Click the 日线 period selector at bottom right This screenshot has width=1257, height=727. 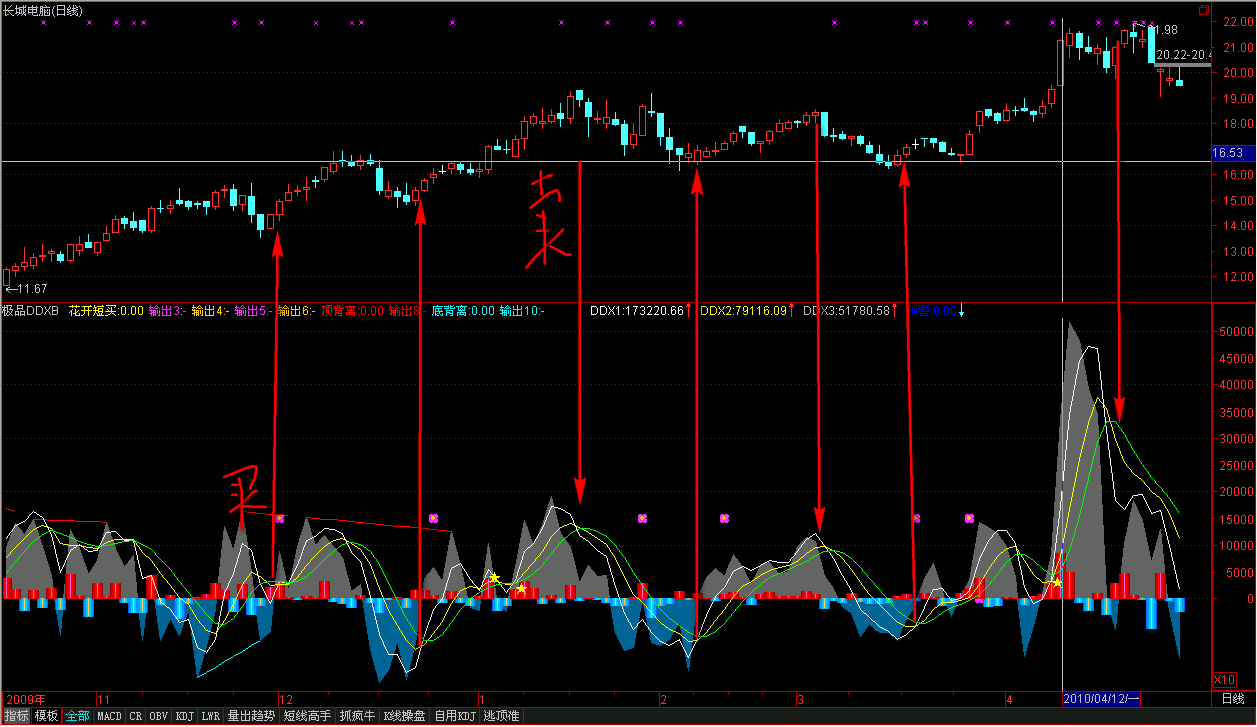[x=1233, y=698]
